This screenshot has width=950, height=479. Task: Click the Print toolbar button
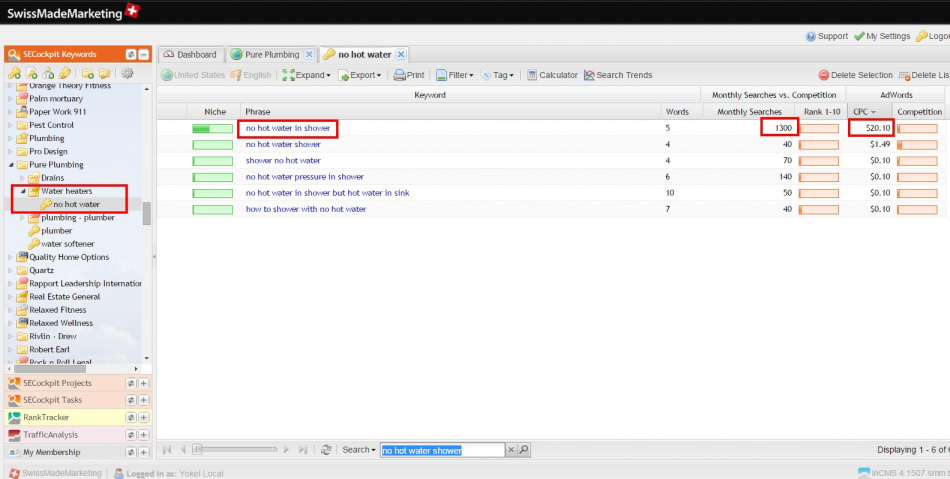(408, 75)
